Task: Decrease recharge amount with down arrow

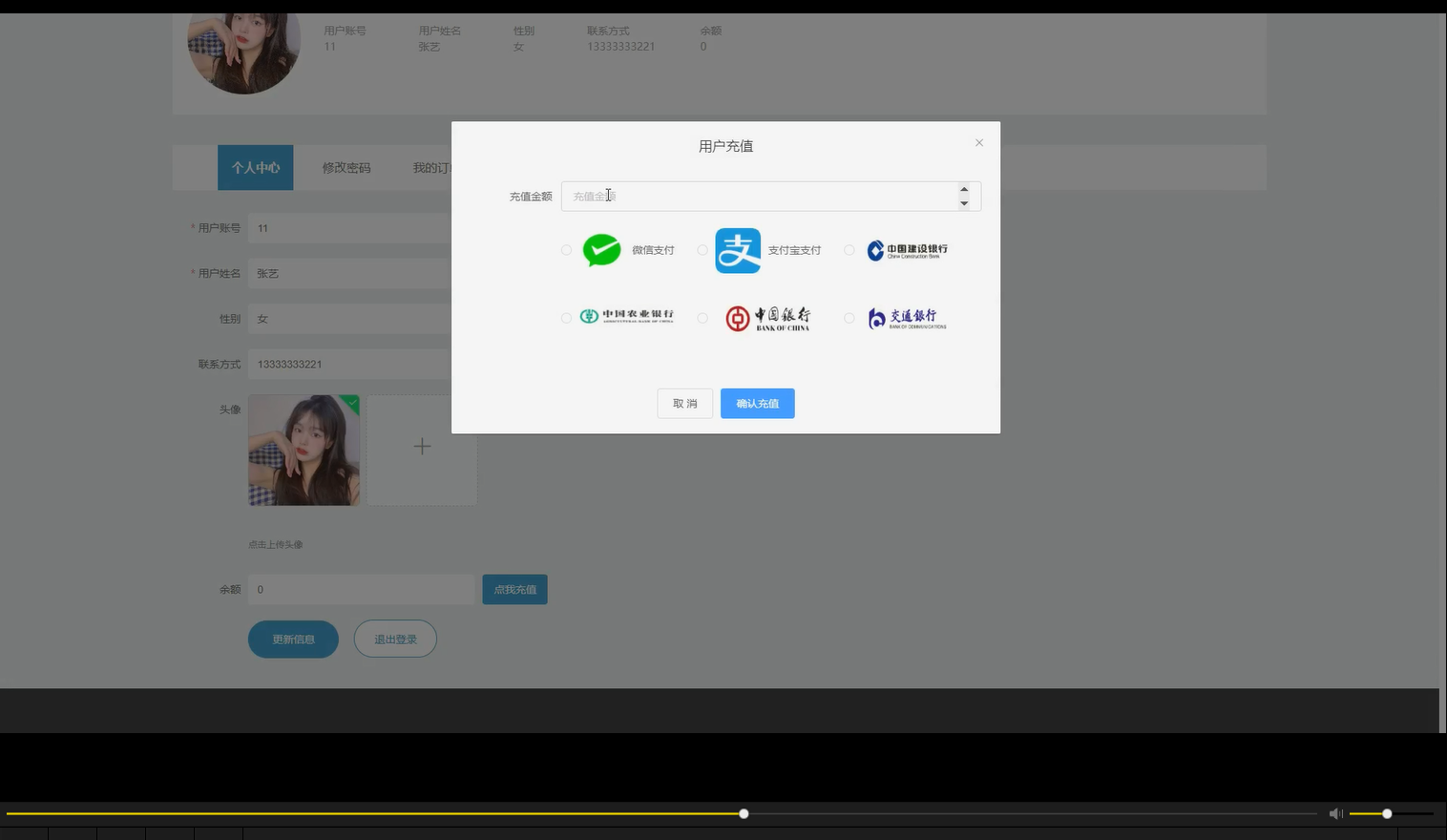Action: point(964,203)
